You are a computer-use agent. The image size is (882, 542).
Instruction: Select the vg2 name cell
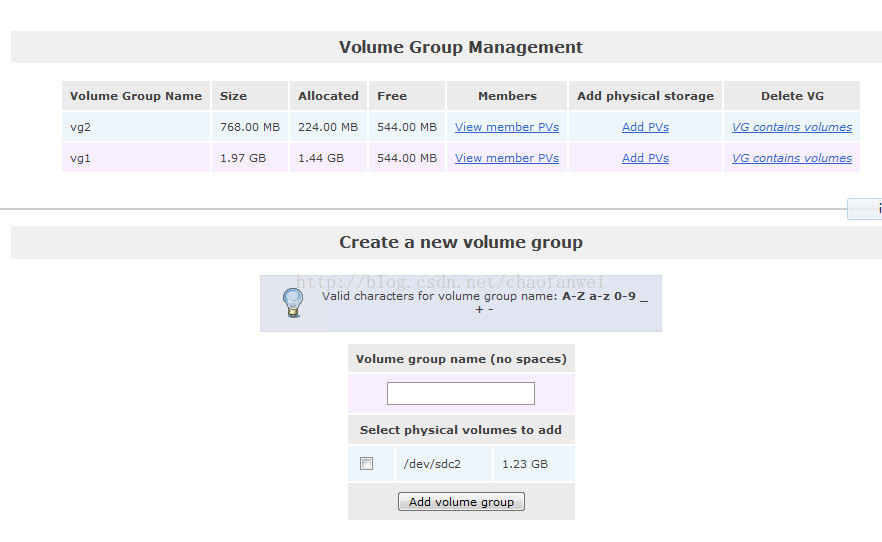point(81,127)
